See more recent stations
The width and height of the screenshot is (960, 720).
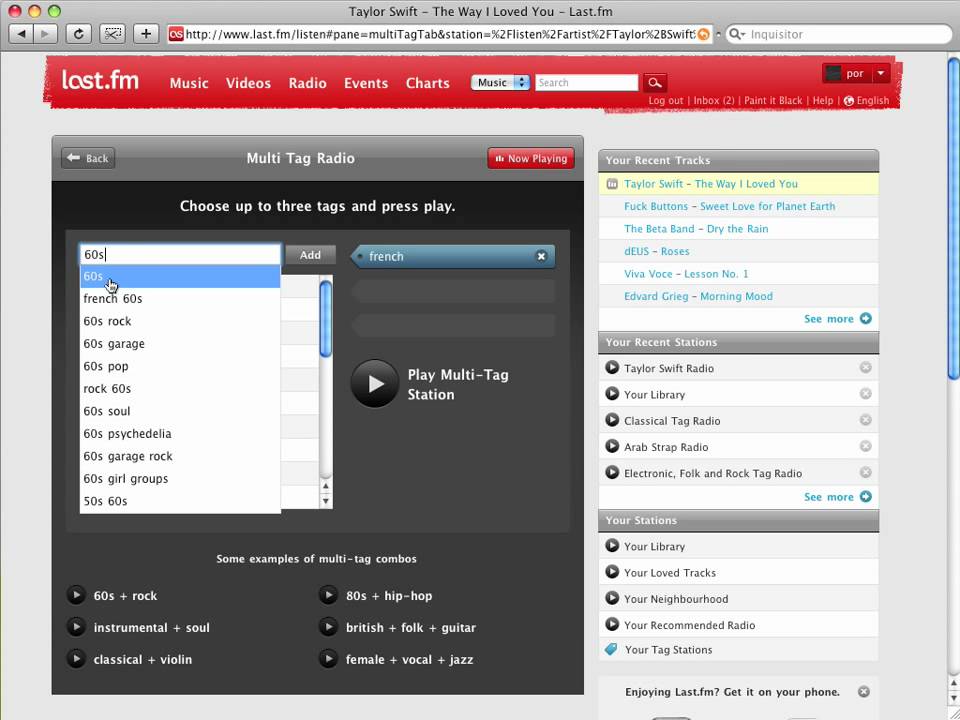click(837, 497)
